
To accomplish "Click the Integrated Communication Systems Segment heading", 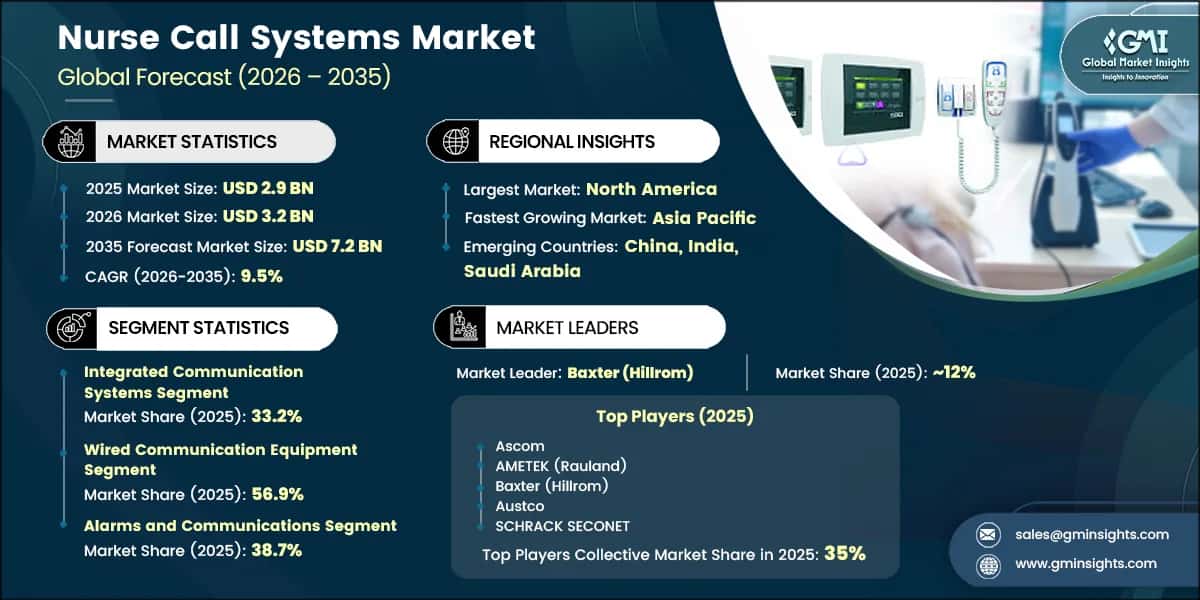I will pyautogui.click(x=193, y=382).
